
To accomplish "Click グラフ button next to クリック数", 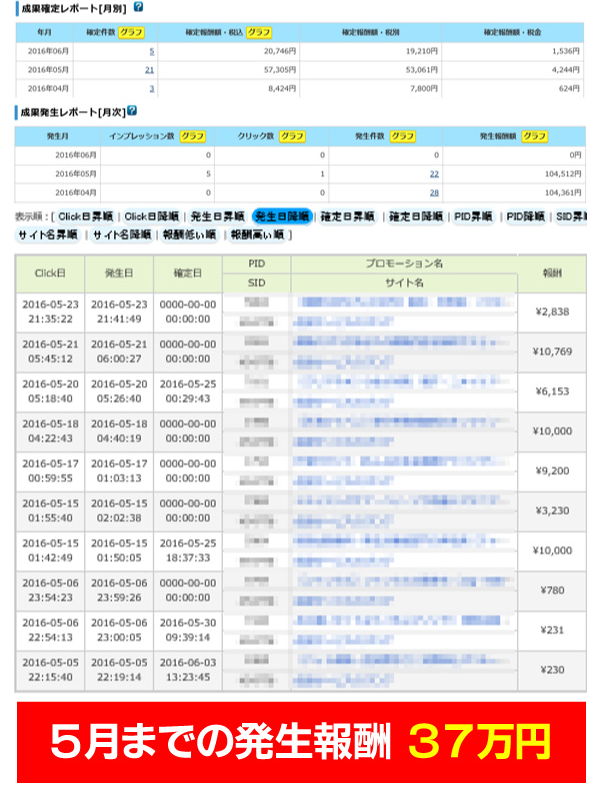I will [292, 136].
